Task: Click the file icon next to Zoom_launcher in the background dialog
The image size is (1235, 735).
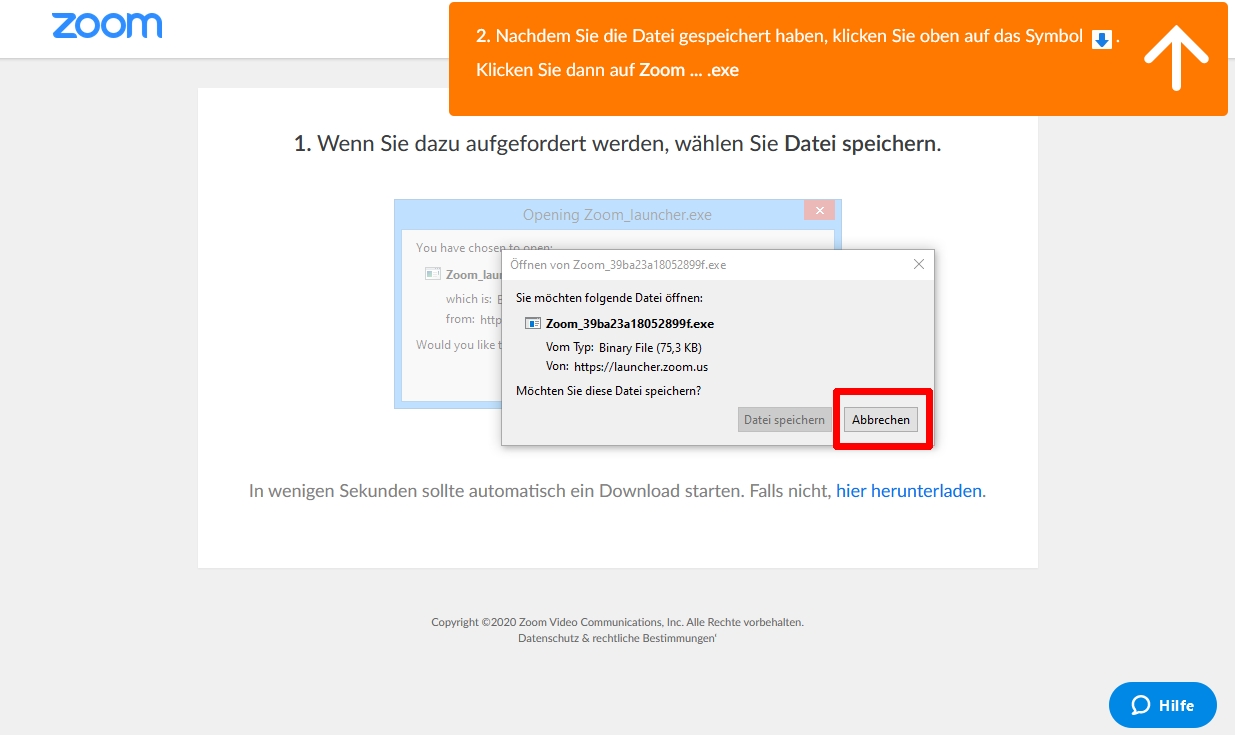Action: 432,274
